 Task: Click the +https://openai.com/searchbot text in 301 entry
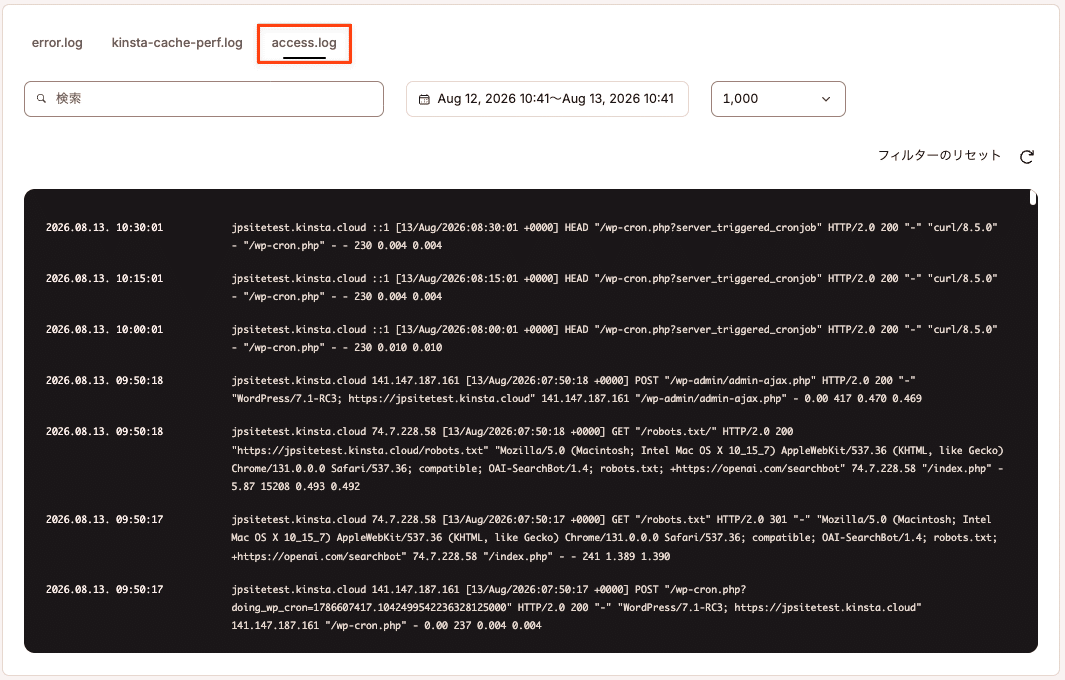317,556
